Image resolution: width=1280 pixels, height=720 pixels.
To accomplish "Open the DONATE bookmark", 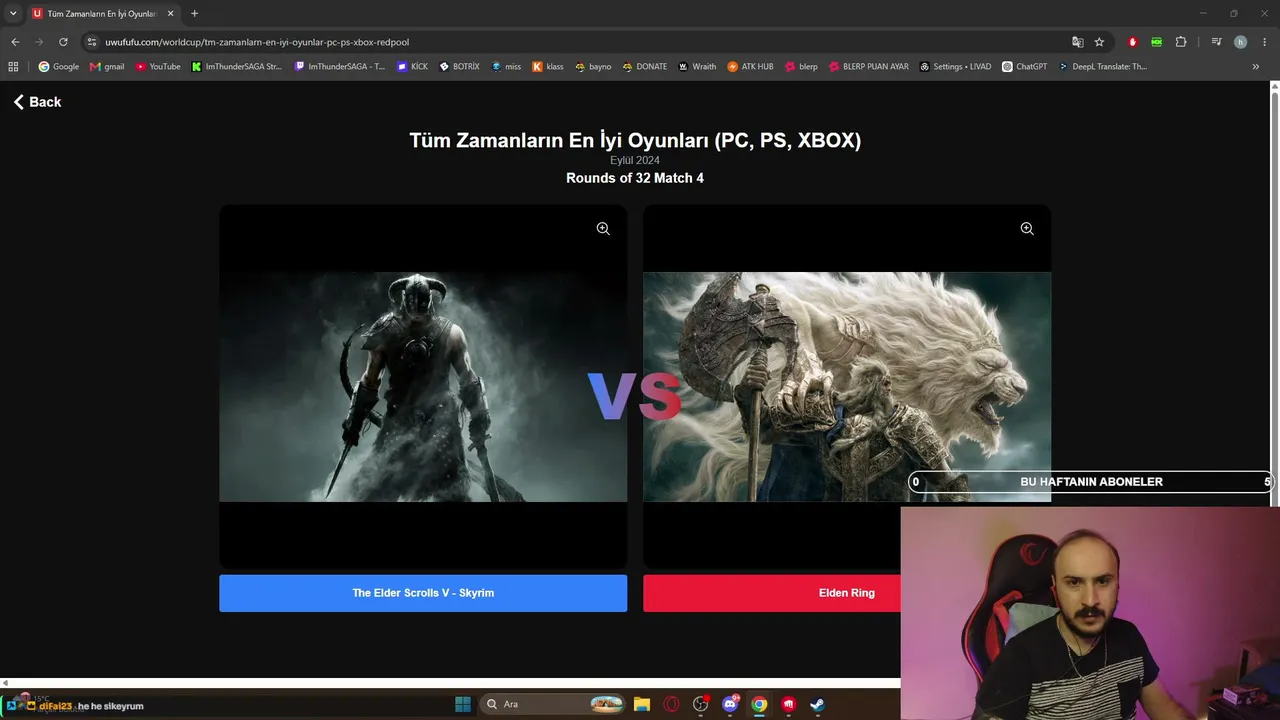I will click(x=645, y=67).
